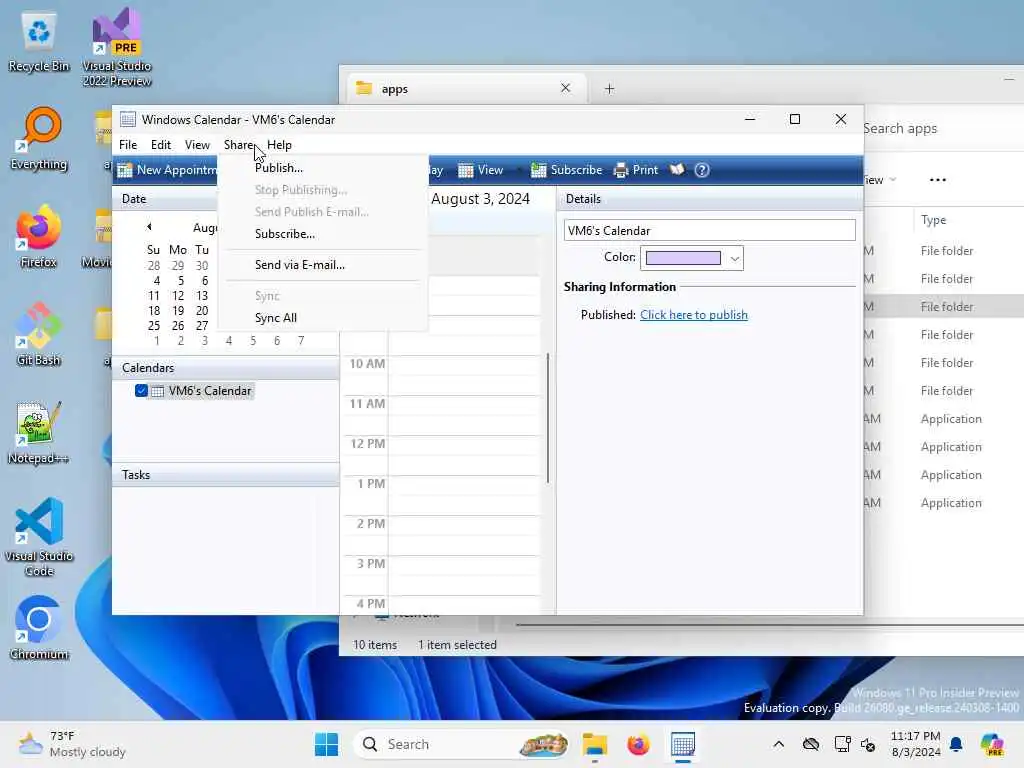
Task: Click the 10 AM time slot
Action: [x=464, y=375]
